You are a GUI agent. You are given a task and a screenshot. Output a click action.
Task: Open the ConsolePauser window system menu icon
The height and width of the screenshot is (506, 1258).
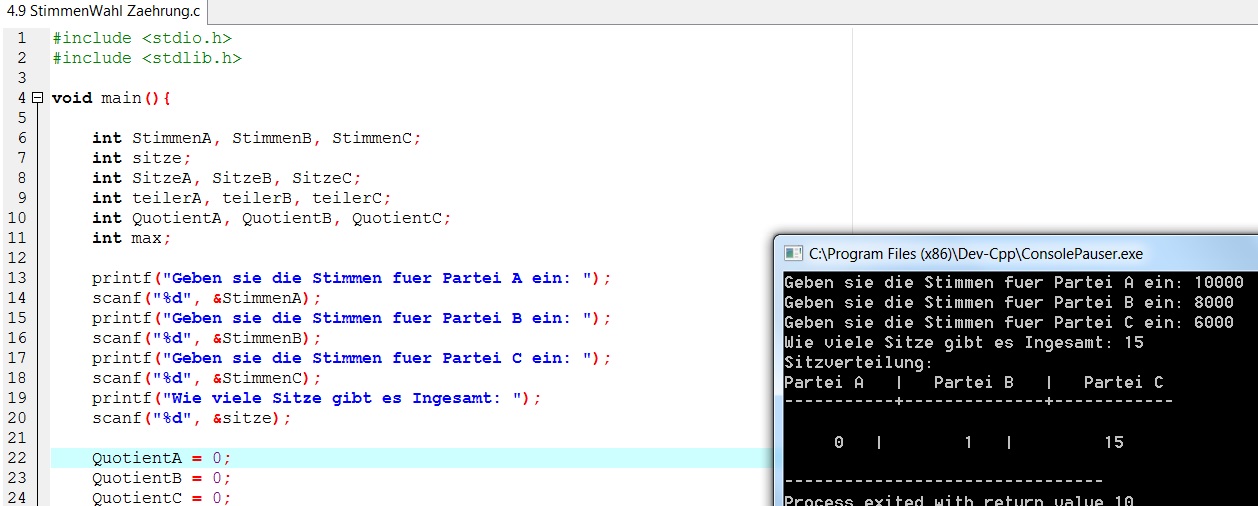[793, 254]
